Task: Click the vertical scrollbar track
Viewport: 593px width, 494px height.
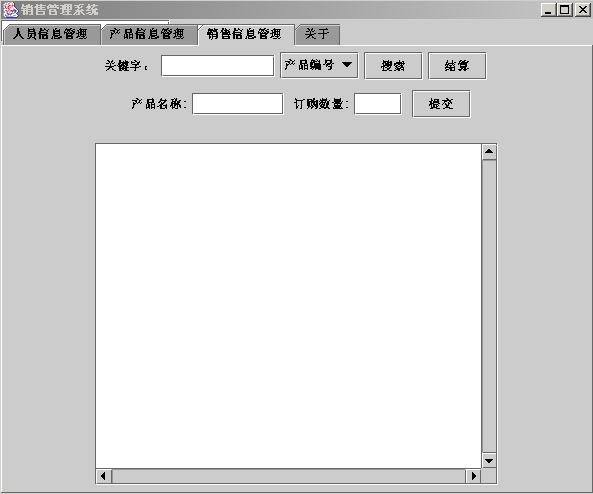Action: (x=489, y=306)
